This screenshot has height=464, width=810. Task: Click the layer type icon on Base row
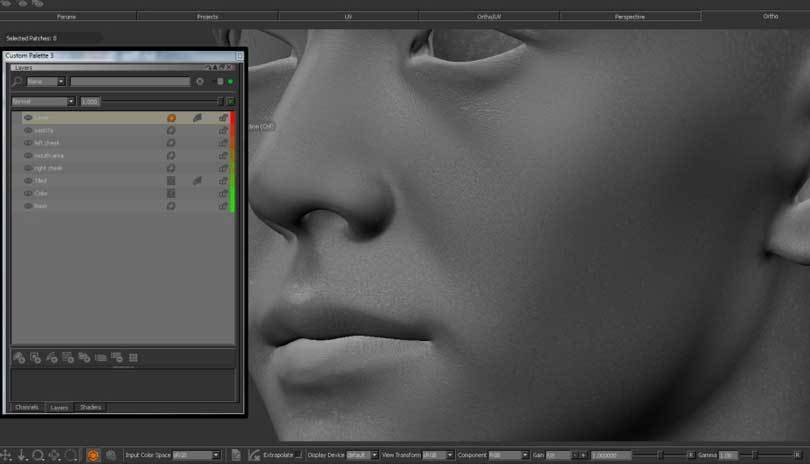tap(171, 206)
